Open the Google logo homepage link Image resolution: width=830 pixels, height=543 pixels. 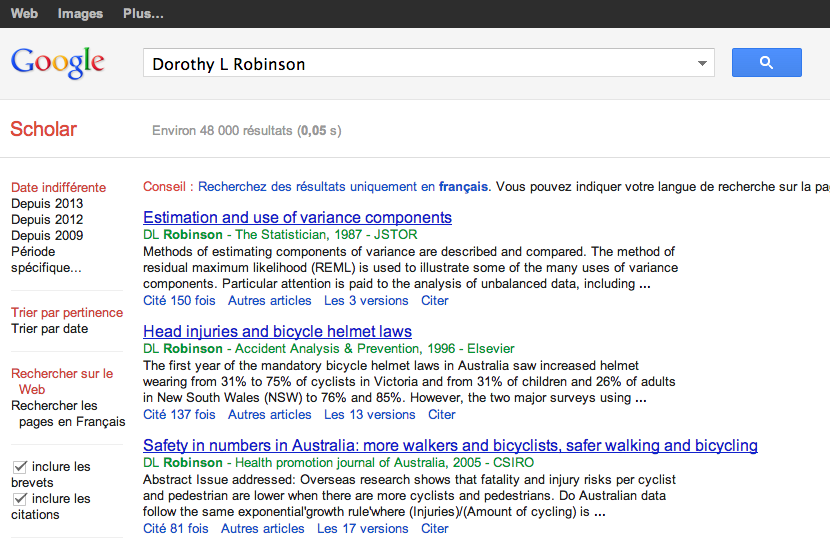pyautogui.click(x=58, y=63)
